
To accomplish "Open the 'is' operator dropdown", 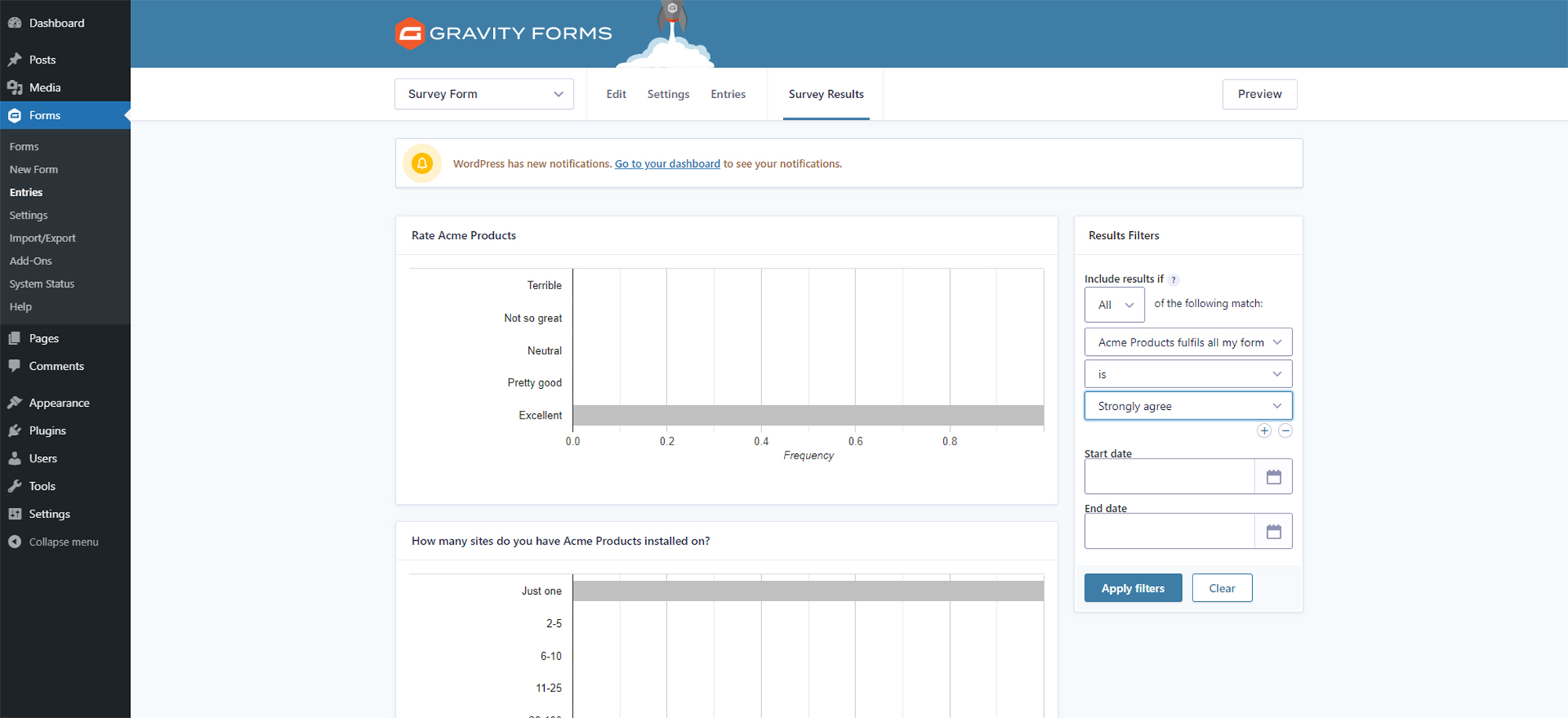I will coord(1188,374).
